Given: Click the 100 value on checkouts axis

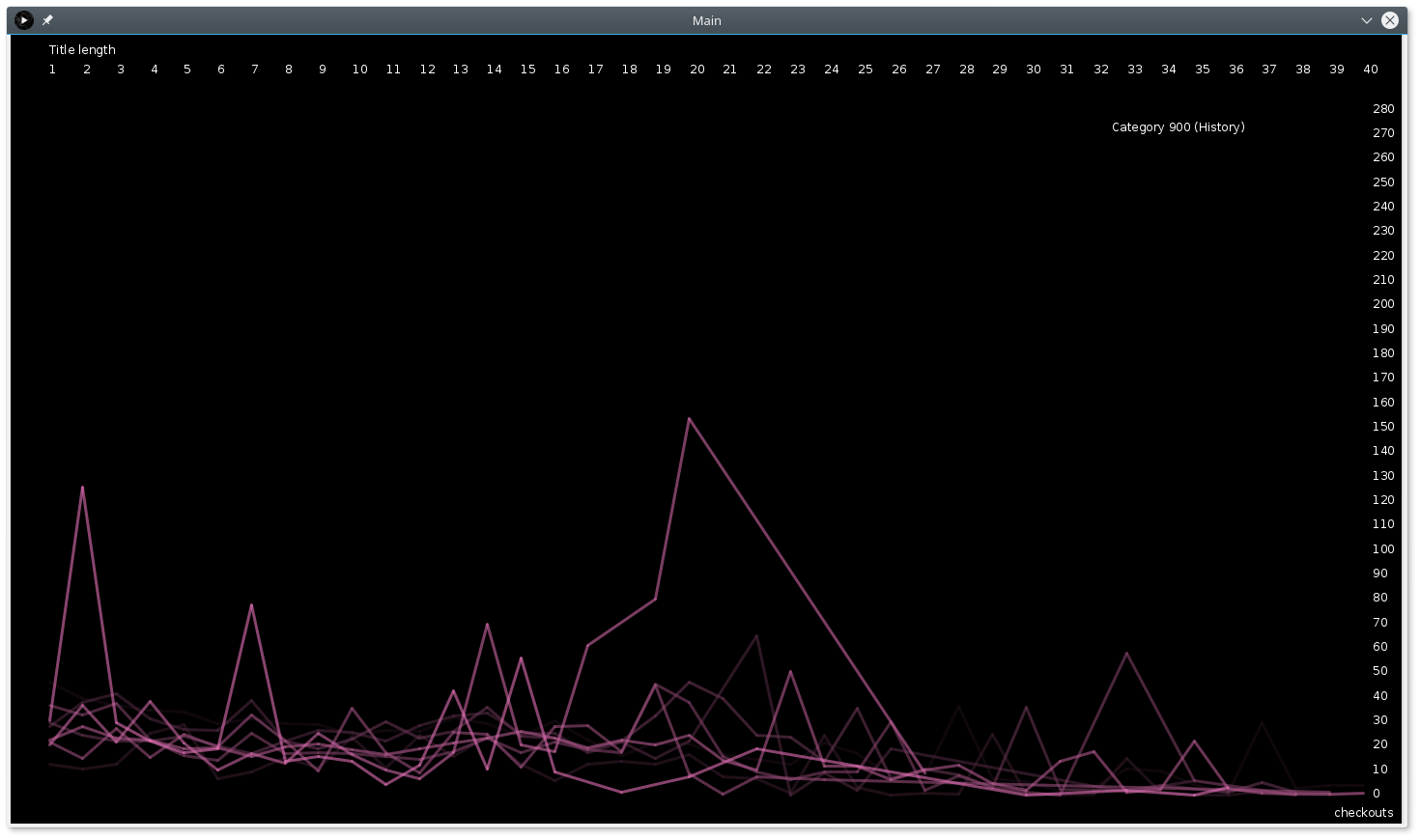Looking at the screenshot, I should coord(1383,549).
